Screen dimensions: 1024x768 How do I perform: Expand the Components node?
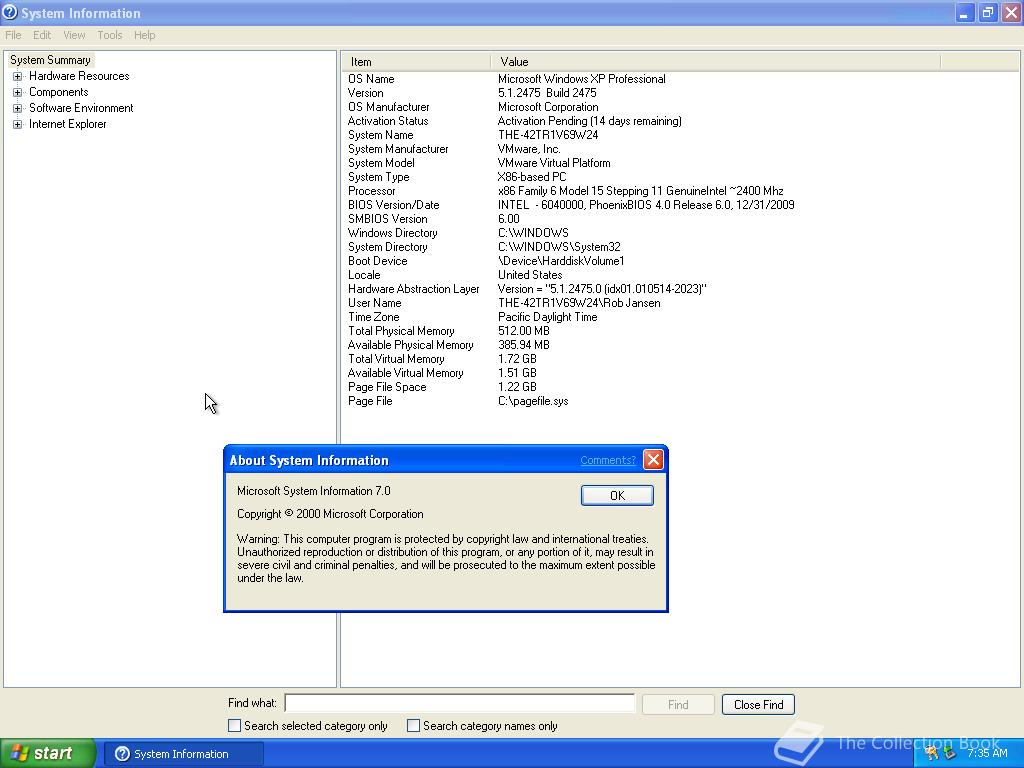18,92
